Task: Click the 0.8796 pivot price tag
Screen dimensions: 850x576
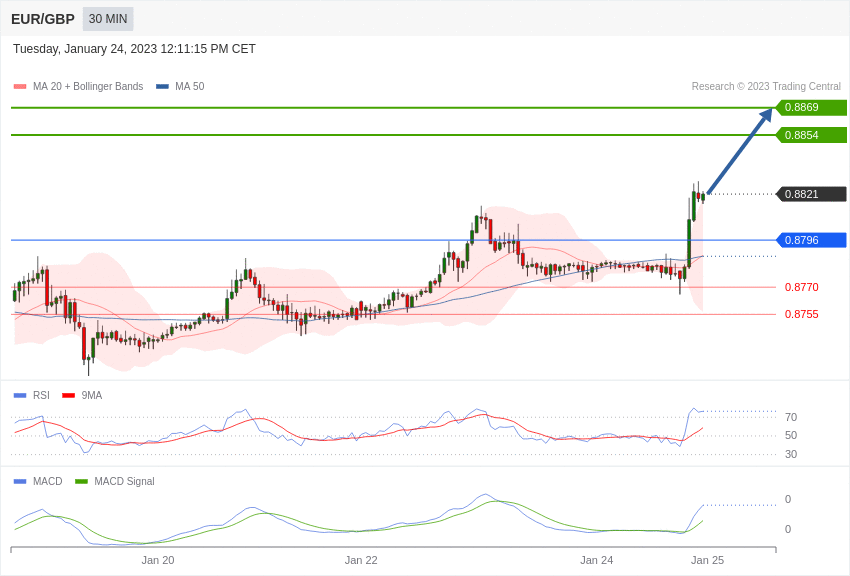Action: coord(811,240)
